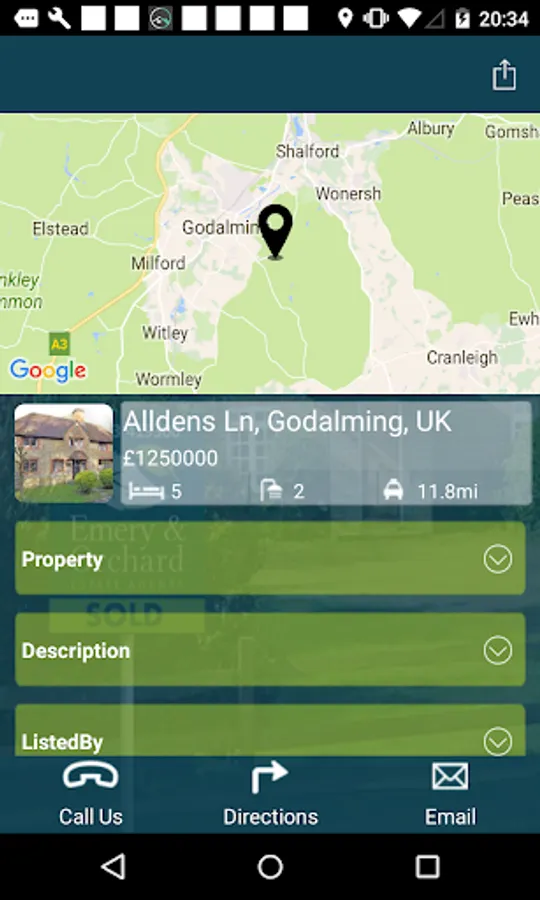The height and width of the screenshot is (900, 540).
Task: Tap Cranleigh town label on map
Action: (462, 358)
